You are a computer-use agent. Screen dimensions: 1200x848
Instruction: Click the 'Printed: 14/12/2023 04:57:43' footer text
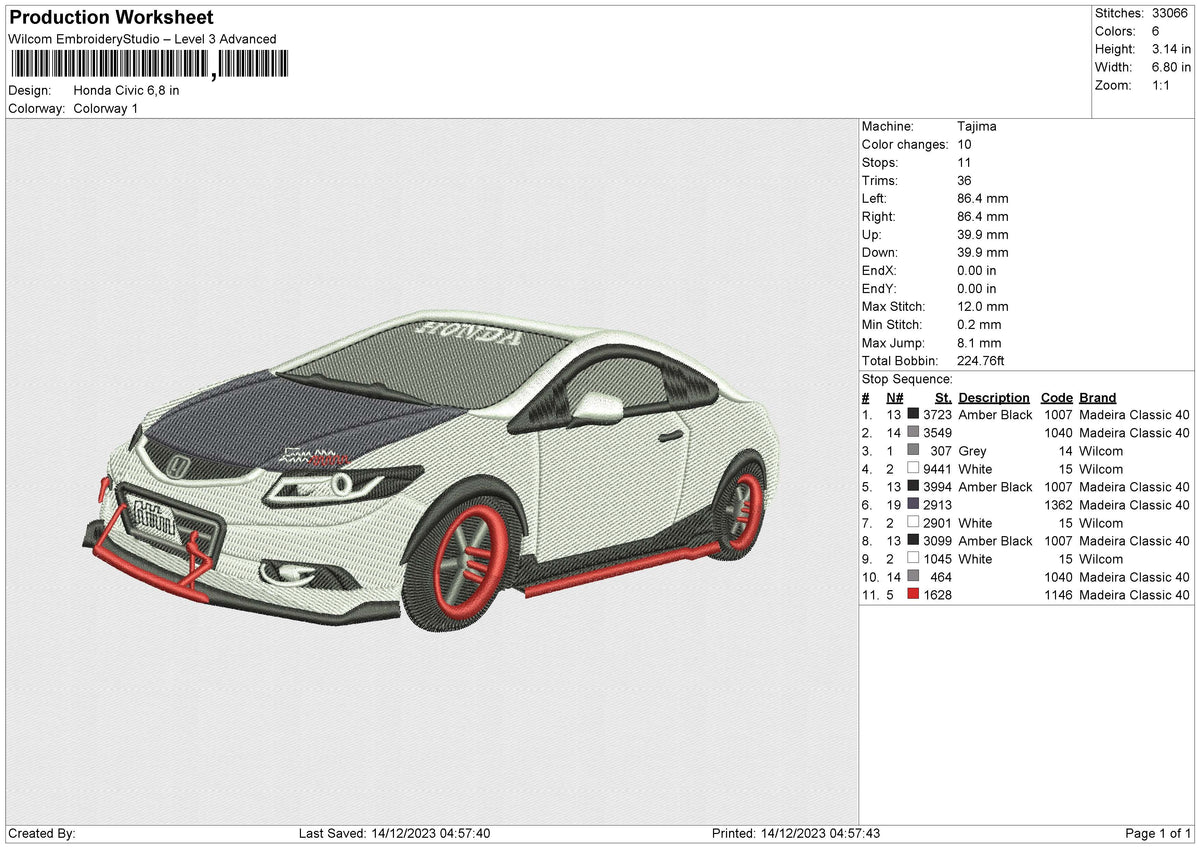[795, 834]
